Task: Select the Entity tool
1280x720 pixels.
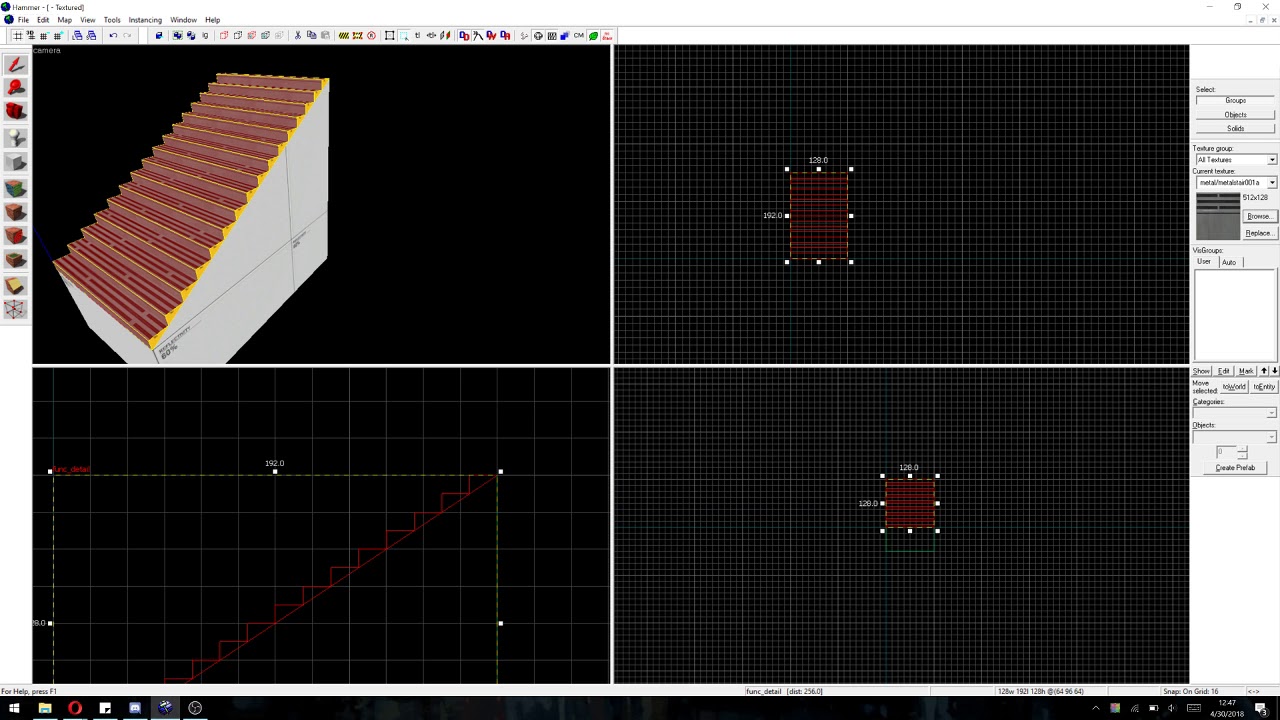Action: pyautogui.click(x=15, y=138)
